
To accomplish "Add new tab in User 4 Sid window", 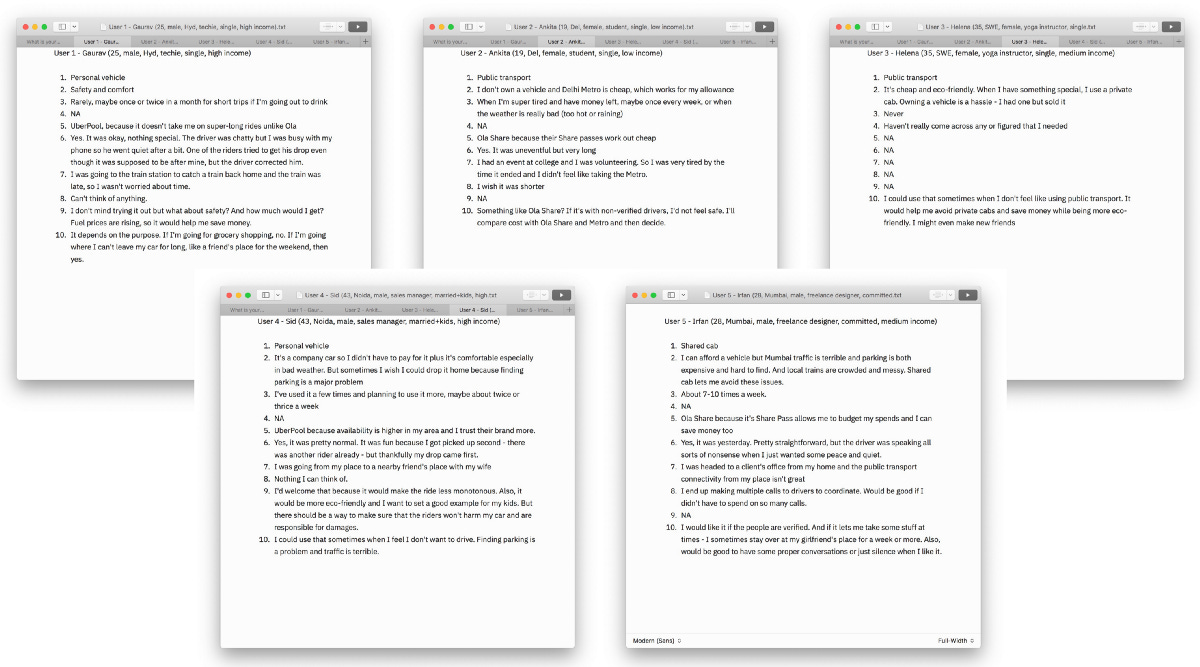I will pos(569,310).
